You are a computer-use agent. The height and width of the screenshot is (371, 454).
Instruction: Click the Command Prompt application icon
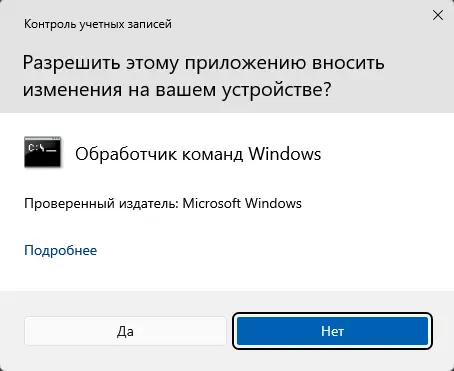point(43,152)
